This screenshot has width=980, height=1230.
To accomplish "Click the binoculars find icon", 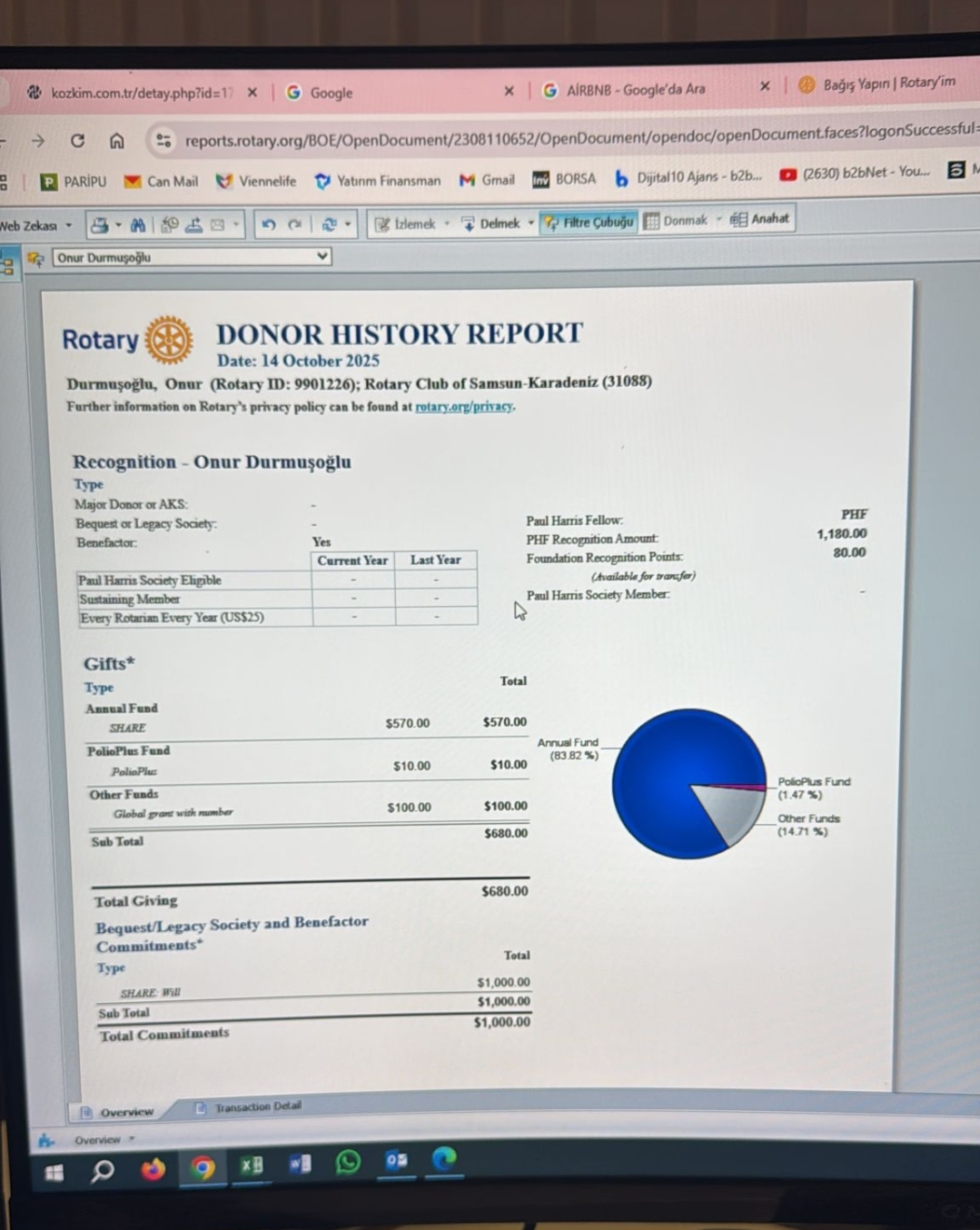I will [138, 224].
